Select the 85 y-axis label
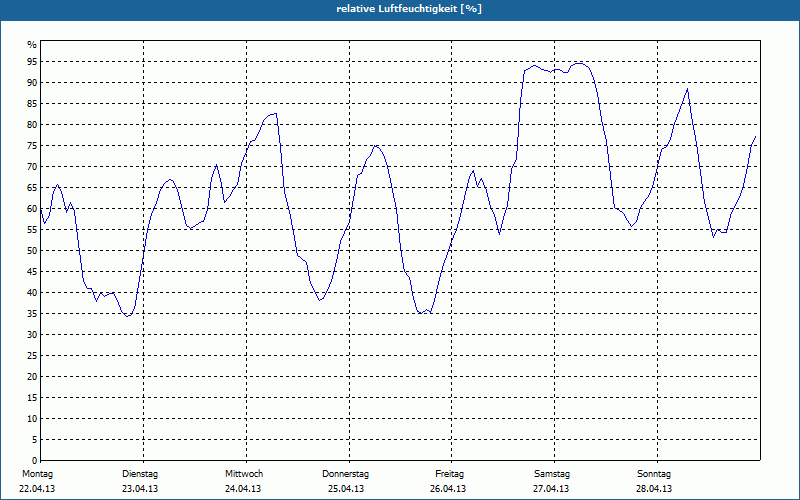 [32, 104]
